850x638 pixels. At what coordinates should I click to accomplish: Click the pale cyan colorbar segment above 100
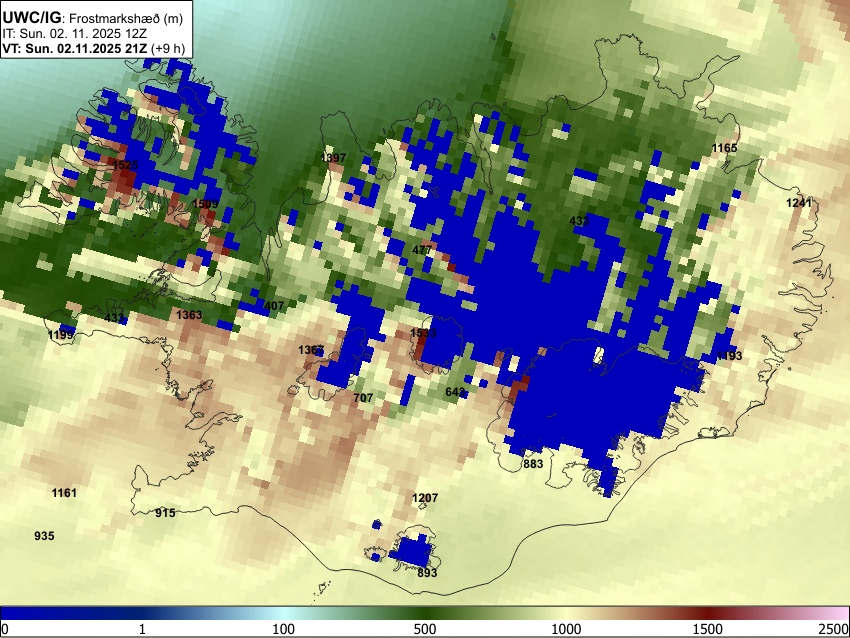coord(284,613)
